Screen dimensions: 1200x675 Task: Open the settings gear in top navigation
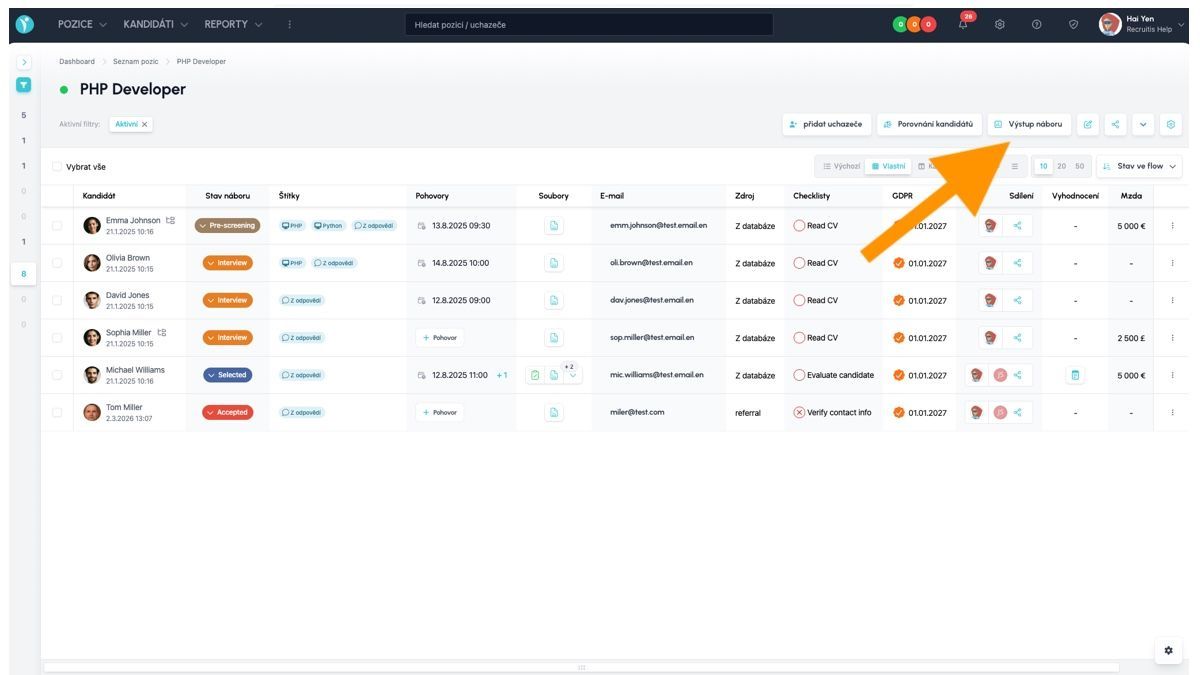1000,25
